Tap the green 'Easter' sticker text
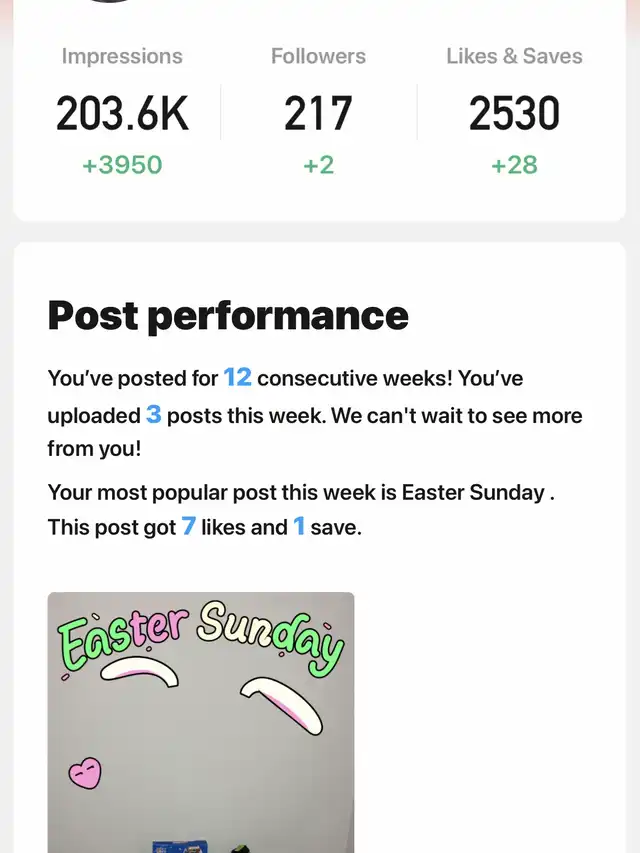 click(124, 641)
